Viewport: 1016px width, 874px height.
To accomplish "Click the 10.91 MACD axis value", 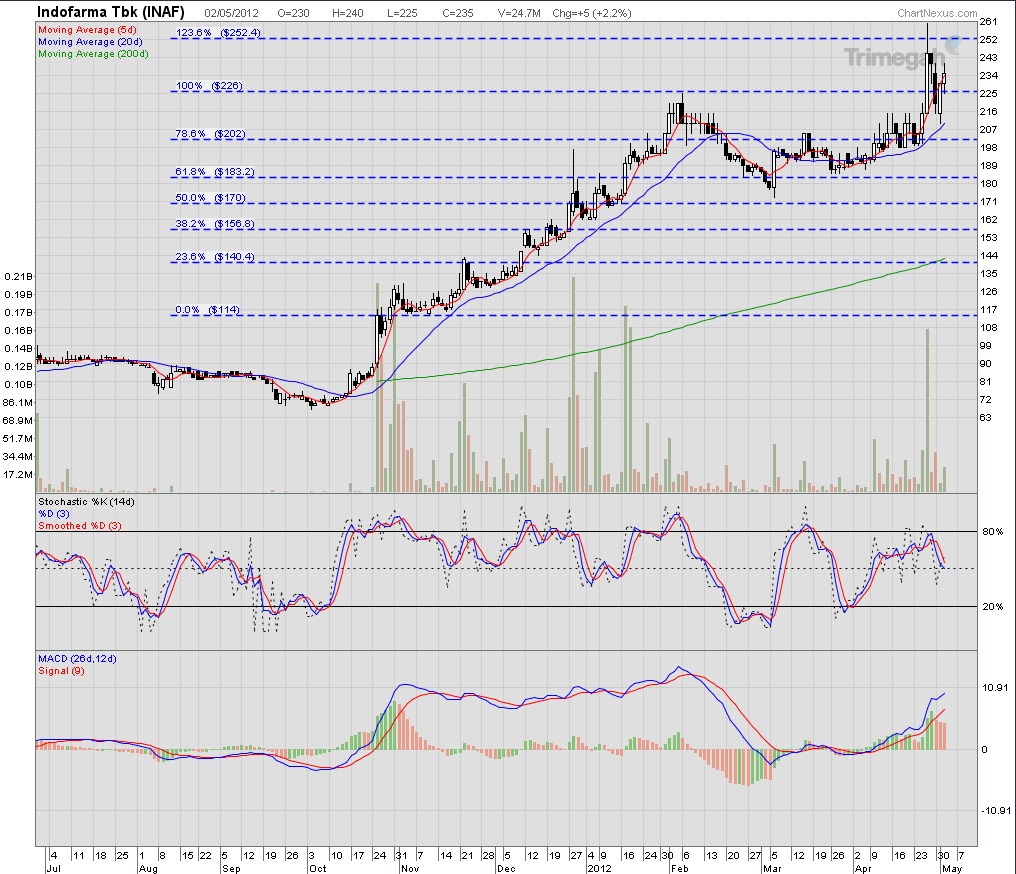I will pyautogui.click(x=995, y=687).
